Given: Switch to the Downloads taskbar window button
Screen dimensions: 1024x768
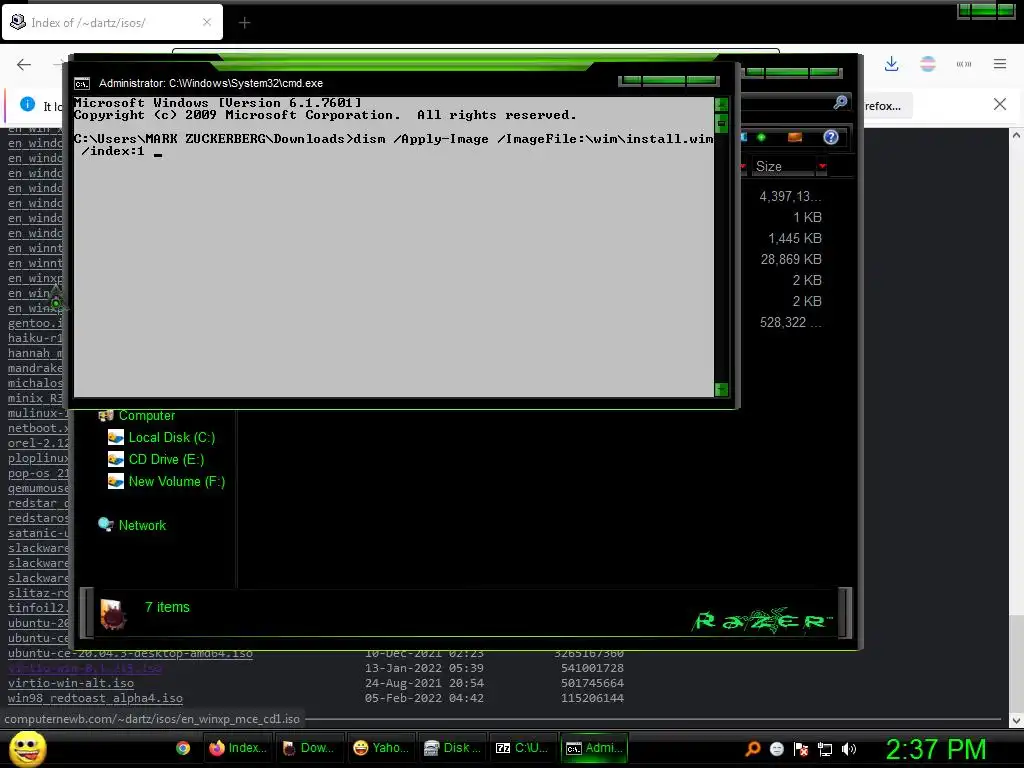Looking at the screenshot, I should click(x=310, y=748).
